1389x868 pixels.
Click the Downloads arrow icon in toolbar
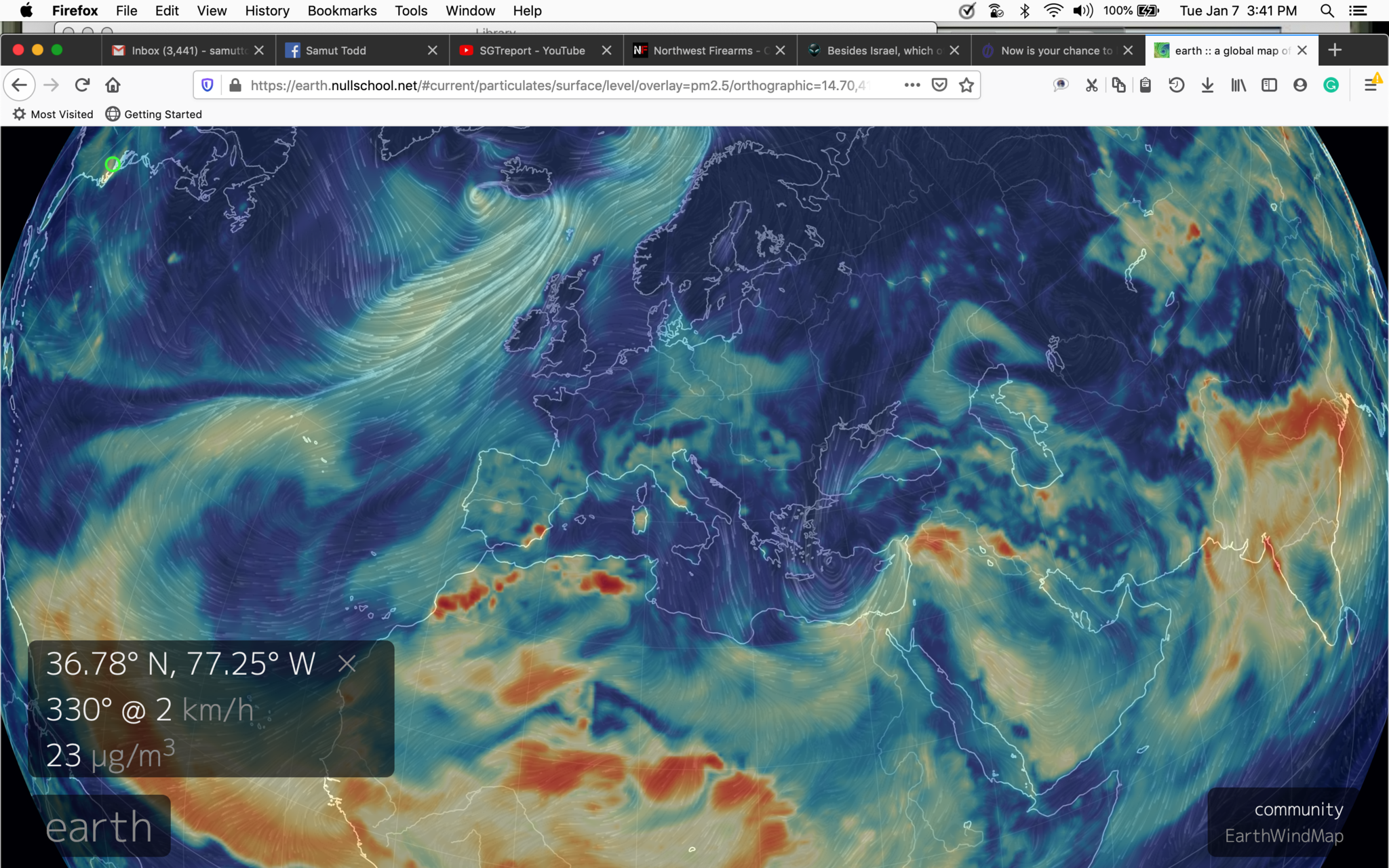[1207, 85]
